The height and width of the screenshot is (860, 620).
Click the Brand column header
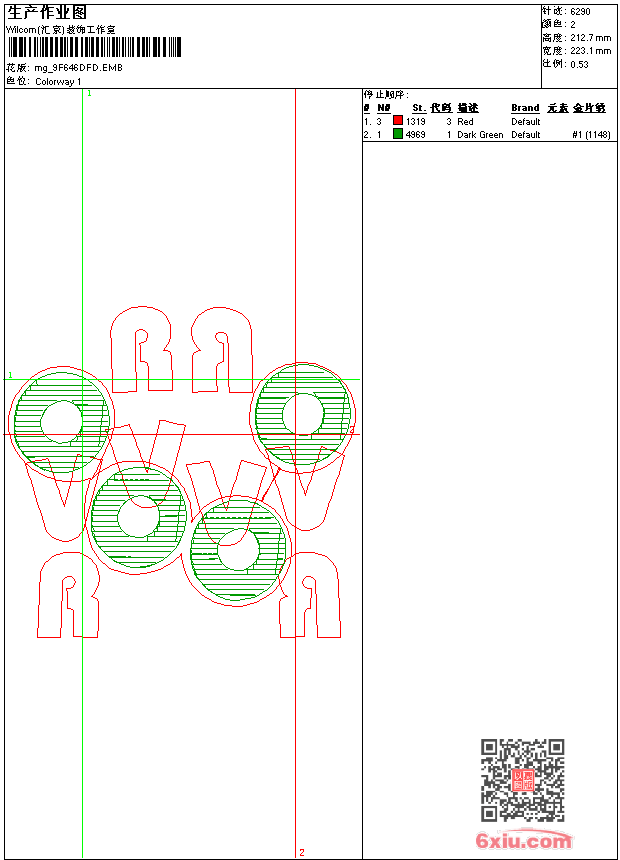[525, 108]
